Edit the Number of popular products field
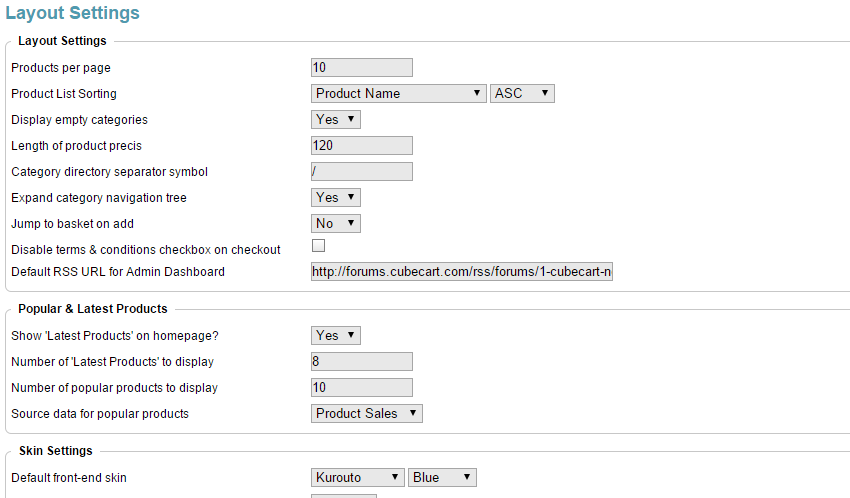Screen dimensions: 850x498 point(362,387)
